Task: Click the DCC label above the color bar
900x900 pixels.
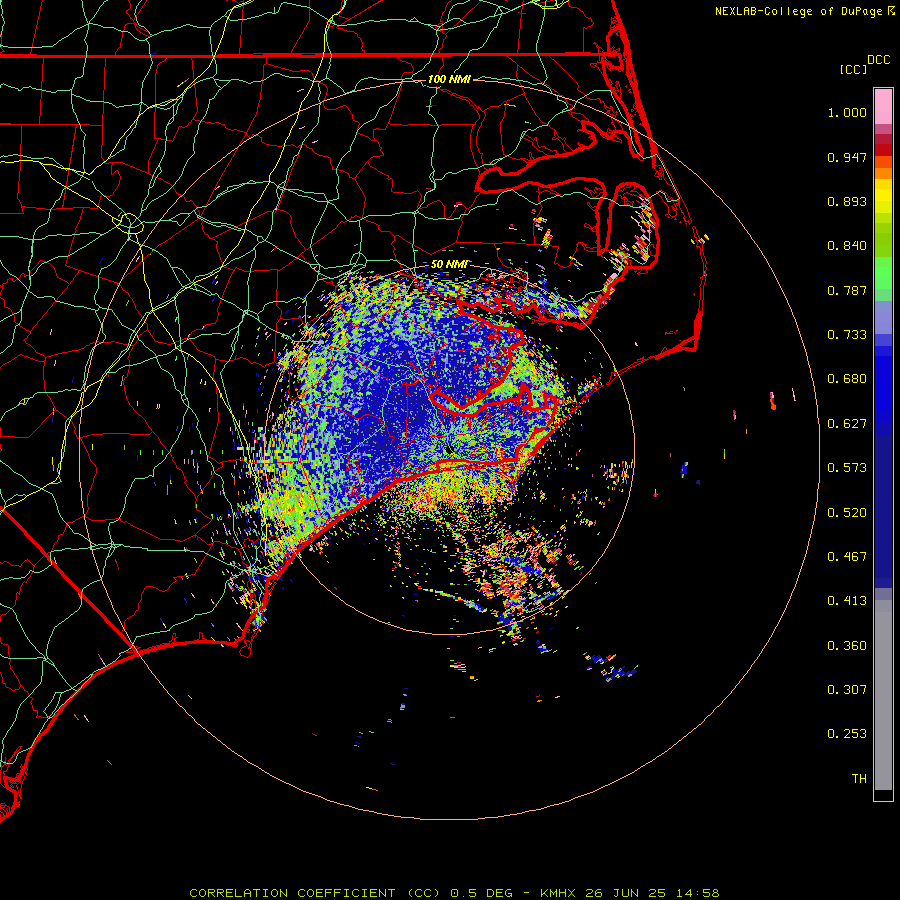Action: pos(878,60)
